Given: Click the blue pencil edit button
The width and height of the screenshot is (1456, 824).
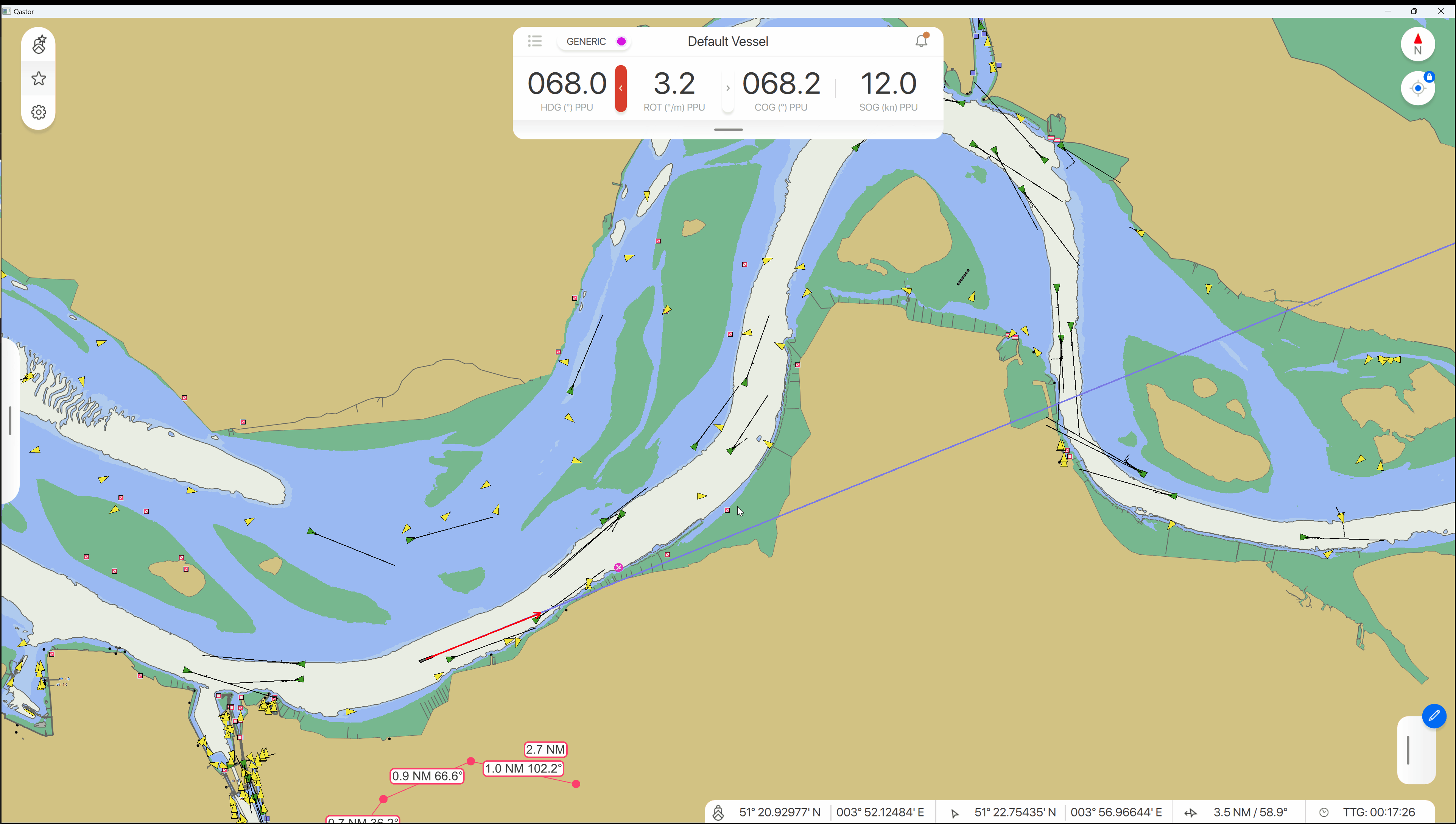Looking at the screenshot, I should pyautogui.click(x=1434, y=716).
